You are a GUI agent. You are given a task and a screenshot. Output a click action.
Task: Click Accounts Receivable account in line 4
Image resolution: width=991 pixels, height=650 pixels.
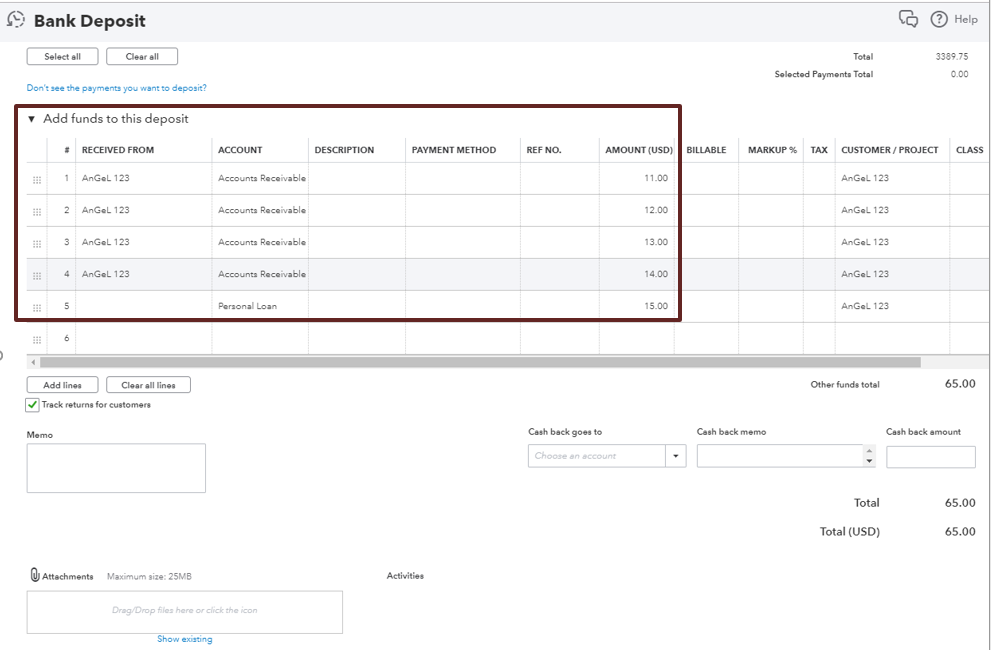[x=262, y=274]
